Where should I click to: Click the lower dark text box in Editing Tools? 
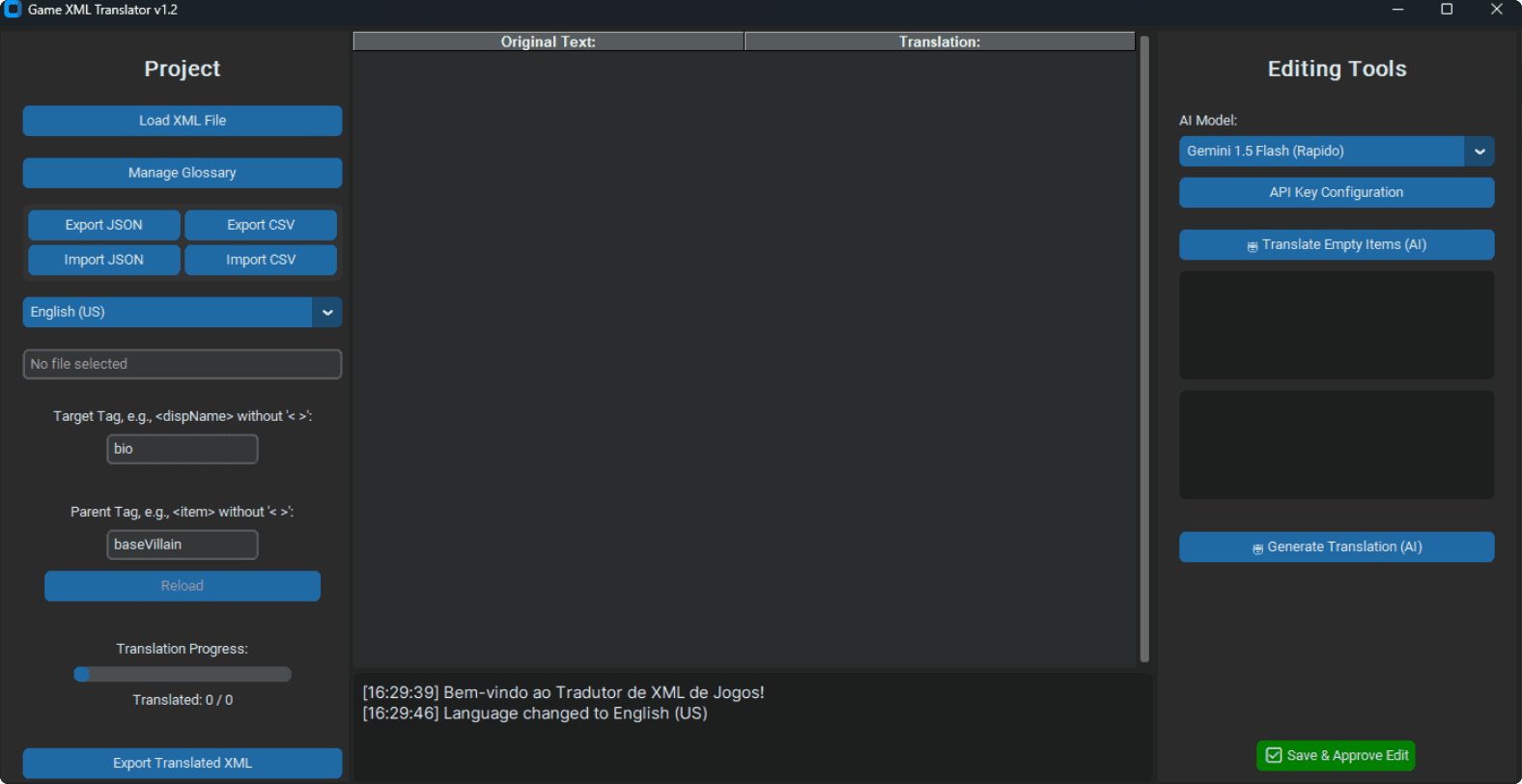[1337, 445]
